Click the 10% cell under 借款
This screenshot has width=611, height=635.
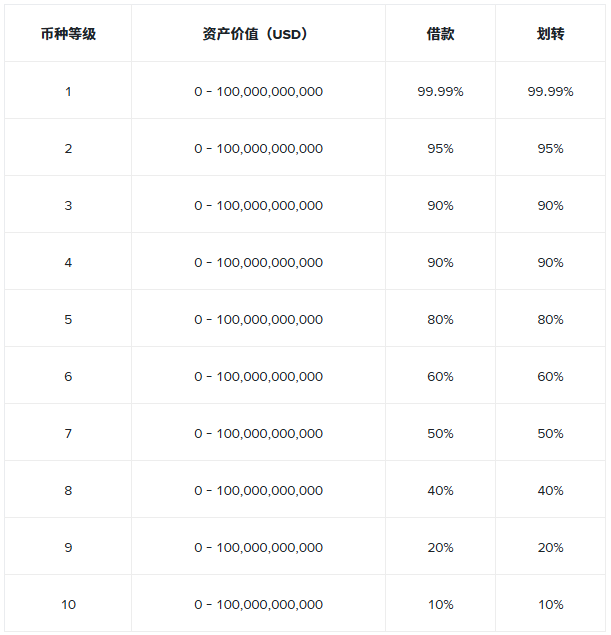(440, 604)
